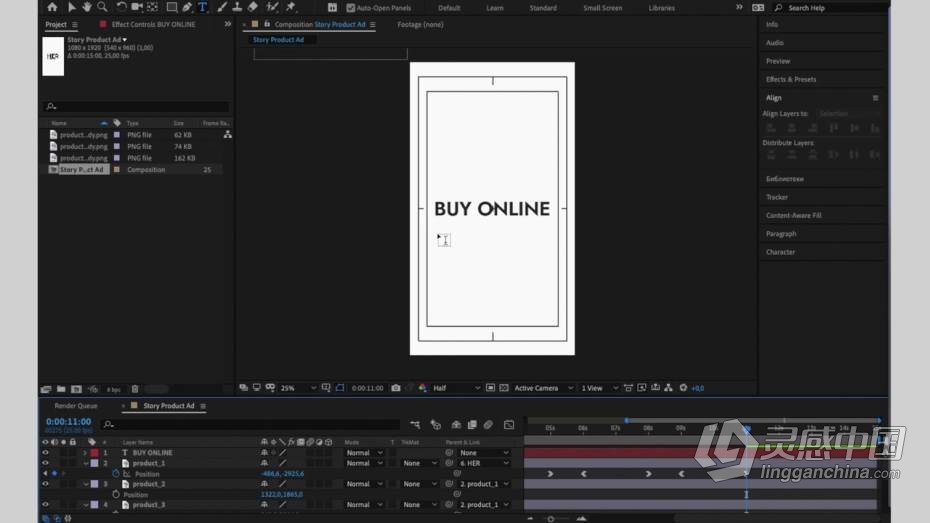930x523 pixels.
Task: Click the Graph Editor button in timeline
Action: click(509, 425)
